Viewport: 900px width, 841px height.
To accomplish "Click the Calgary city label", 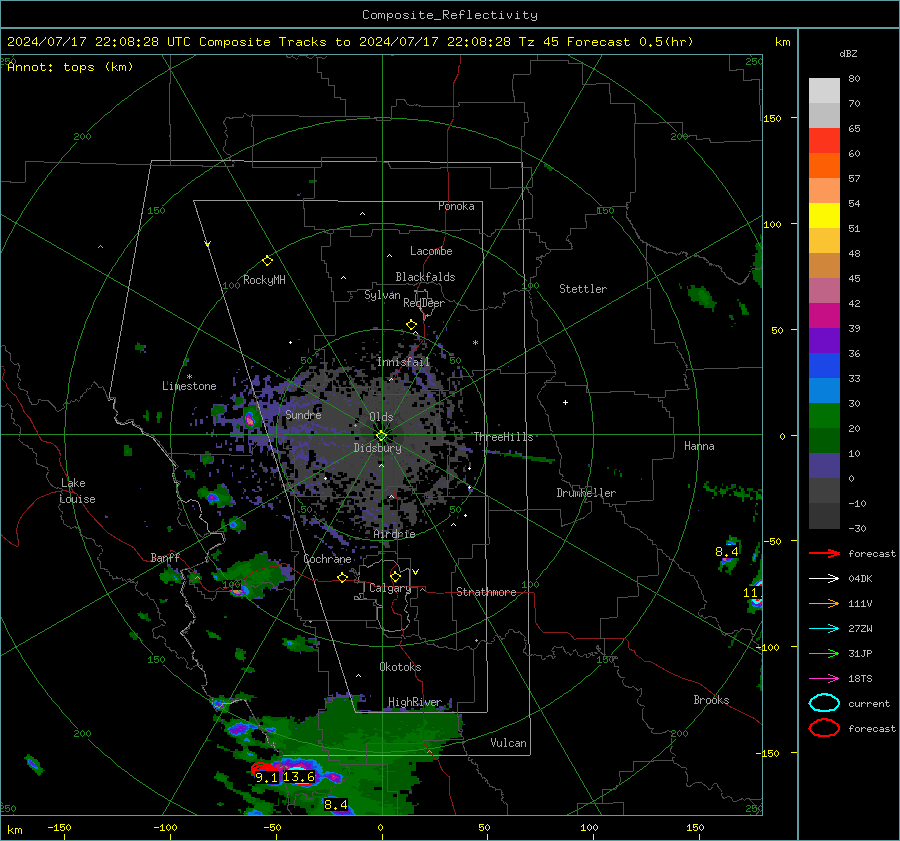I will (x=390, y=588).
